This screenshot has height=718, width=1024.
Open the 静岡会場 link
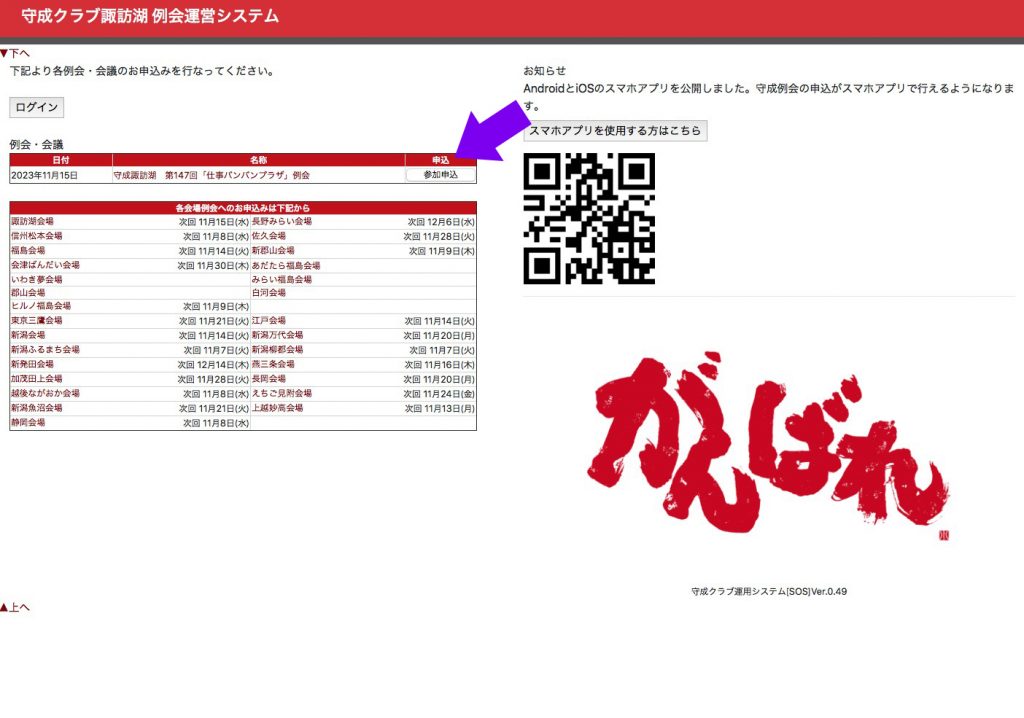[x=28, y=423]
